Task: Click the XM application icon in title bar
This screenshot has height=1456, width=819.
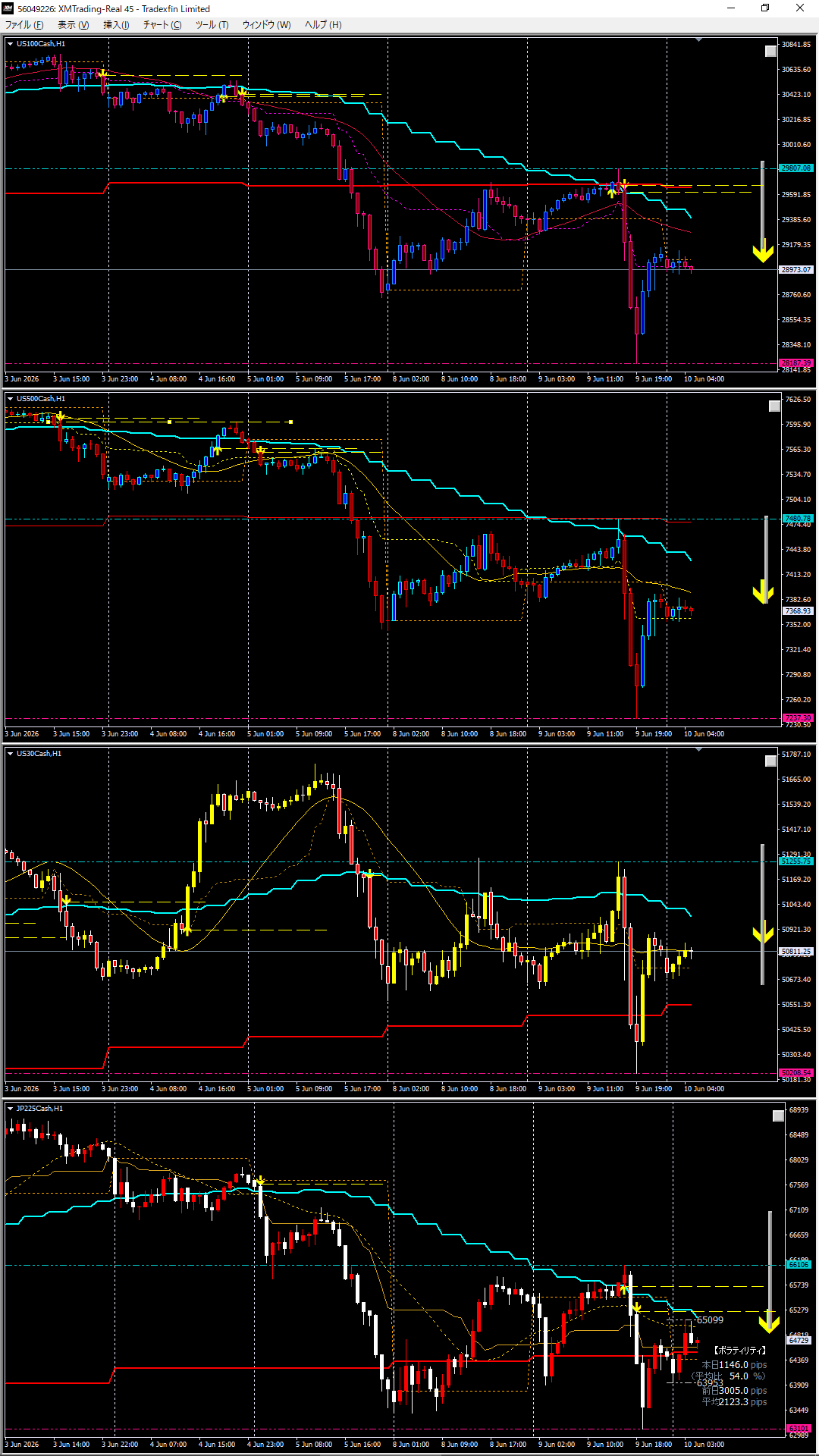Action: (x=8, y=8)
